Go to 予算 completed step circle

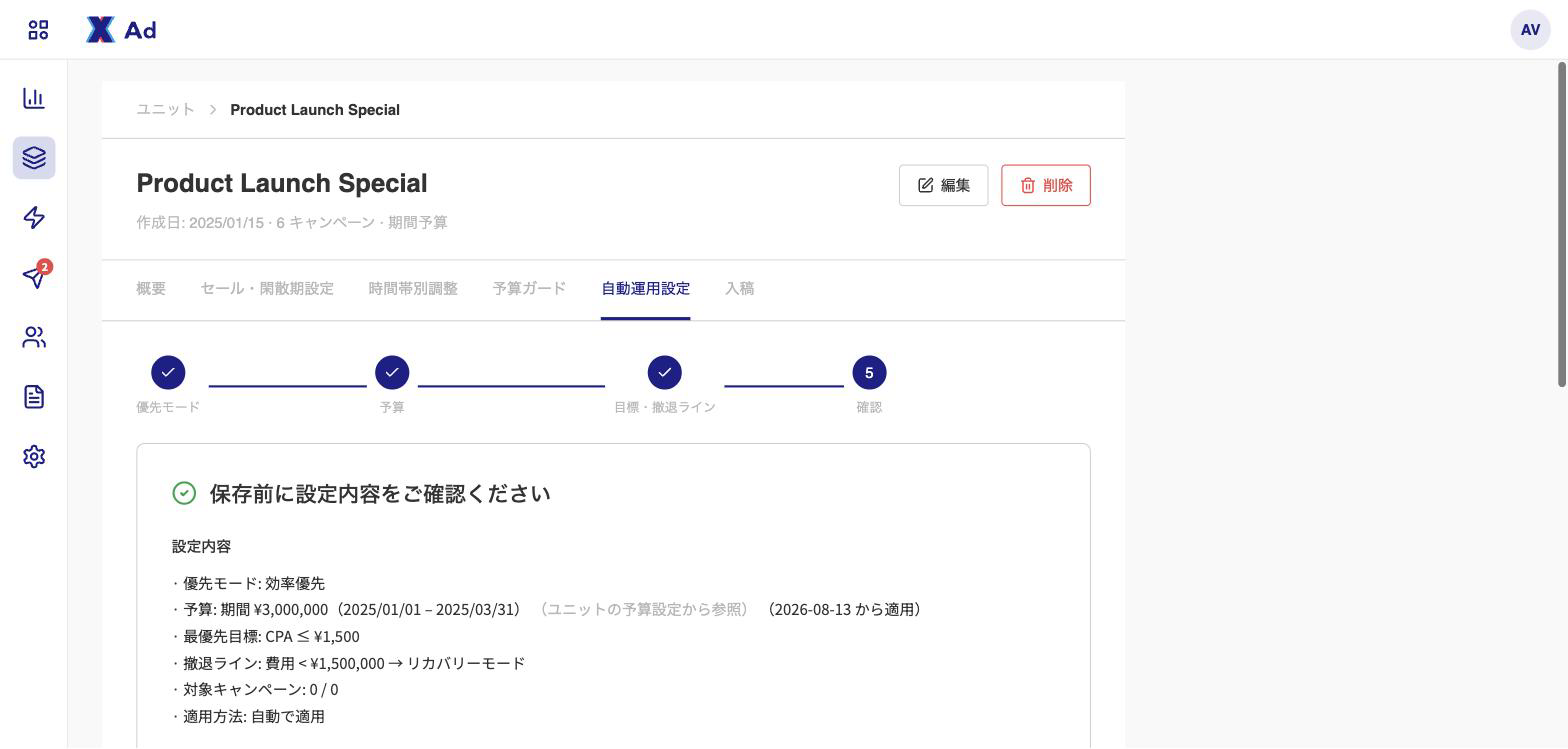[392, 372]
